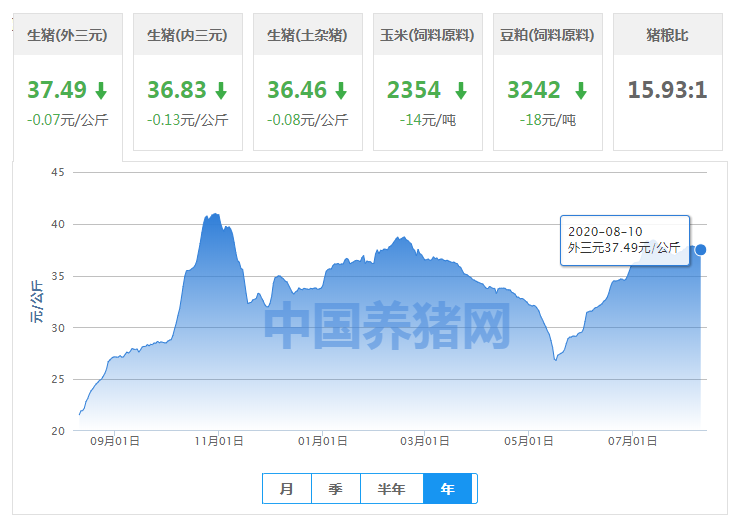The width and height of the screenshot is (735, 525).
Task: Click the 30 y-axis label
Action: click(x=58, y=328)
